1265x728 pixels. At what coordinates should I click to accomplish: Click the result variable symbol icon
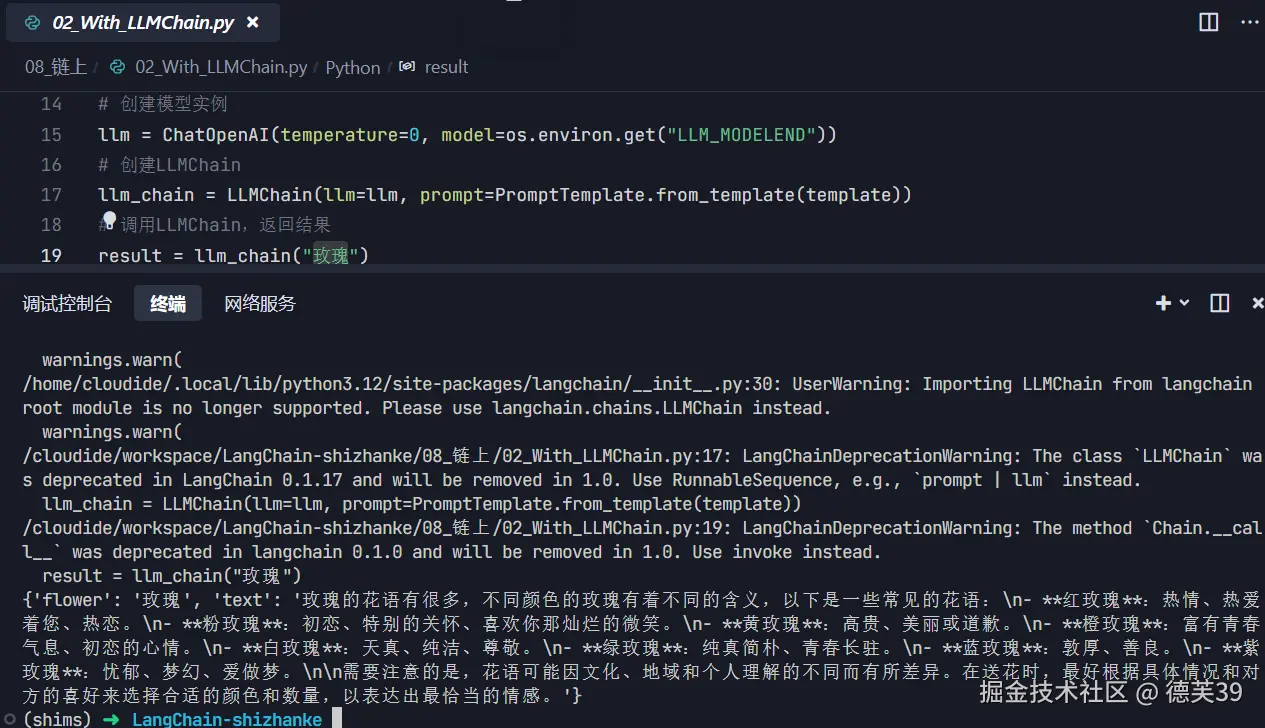(x=407, y=67)
